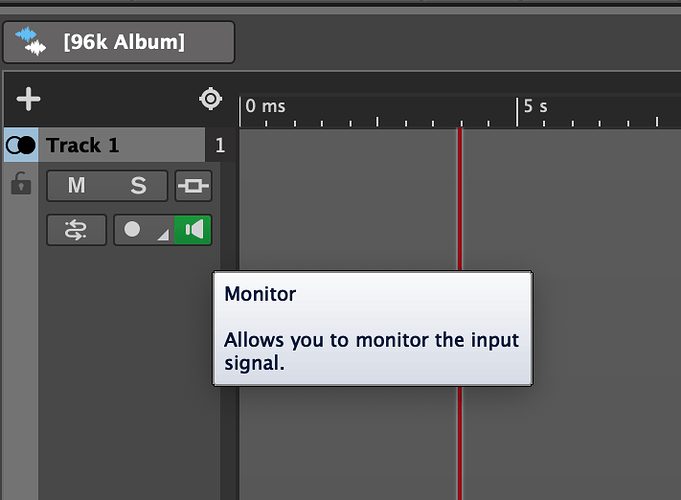Click the target locator icon above the track
Viewport: 681px width, 500px height.
click(210, 99)
